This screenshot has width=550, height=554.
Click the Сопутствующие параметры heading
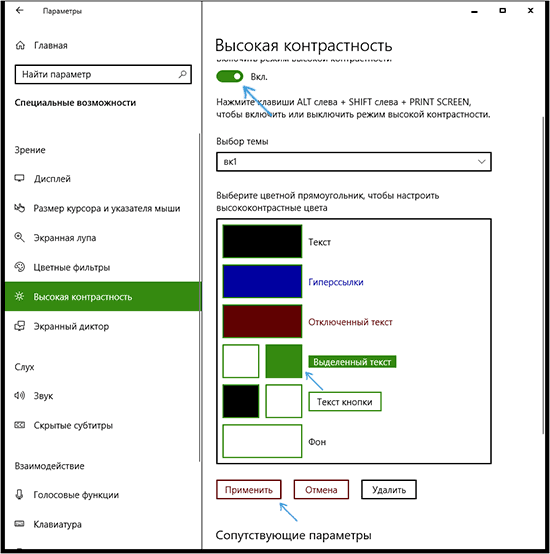pyautogui.click(x=294, y=535)
